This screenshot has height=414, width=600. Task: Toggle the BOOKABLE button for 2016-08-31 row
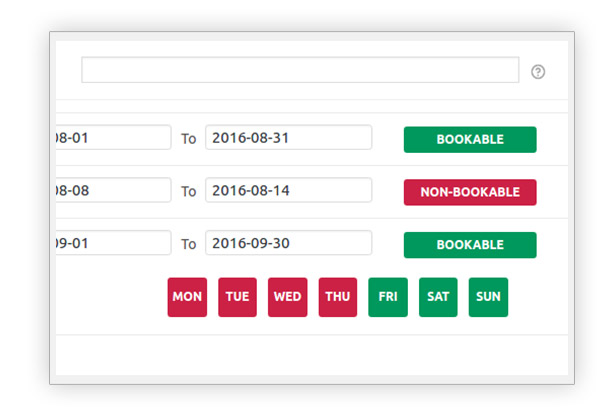[470, 139]
